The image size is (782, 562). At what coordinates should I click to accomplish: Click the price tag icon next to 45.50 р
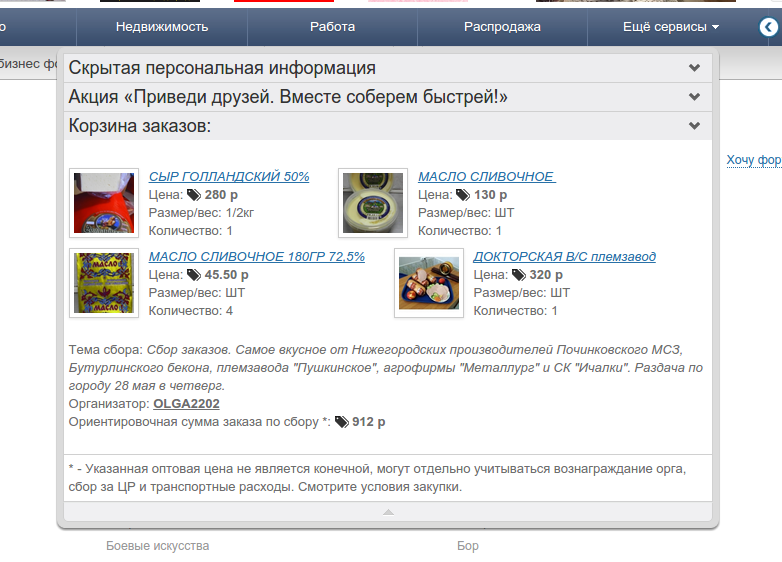tap(194, 274)
